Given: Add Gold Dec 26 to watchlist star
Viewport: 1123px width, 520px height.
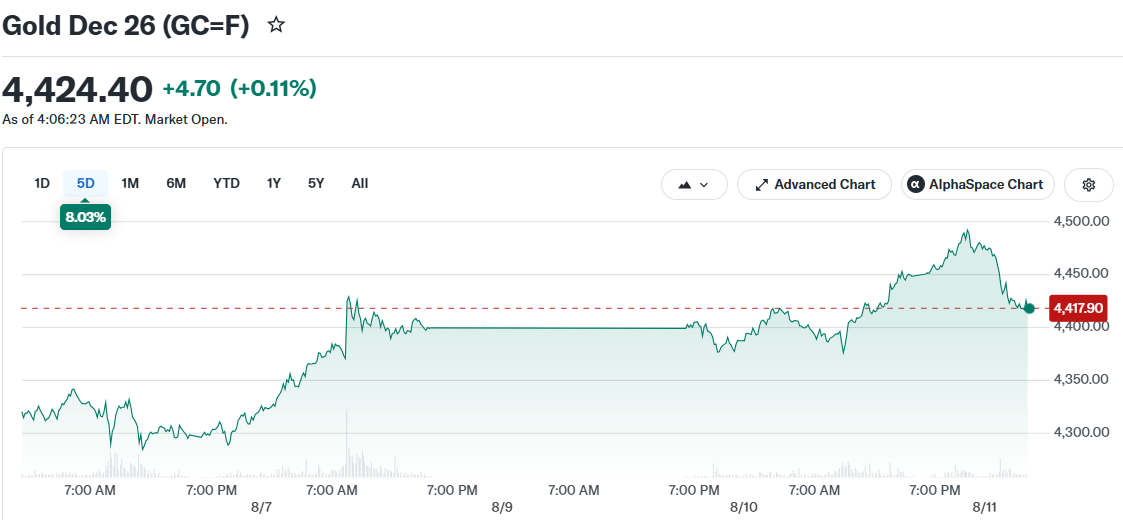Looking at the screenshot, I should (x=276, y=25).
